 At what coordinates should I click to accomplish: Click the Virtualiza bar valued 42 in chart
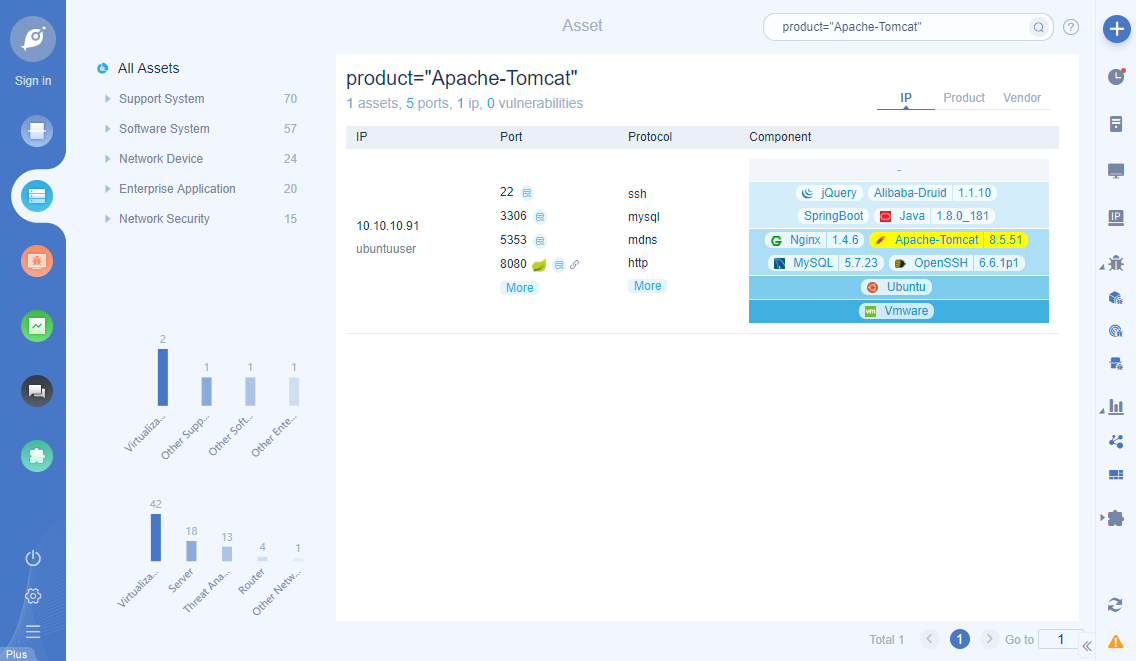156,538
